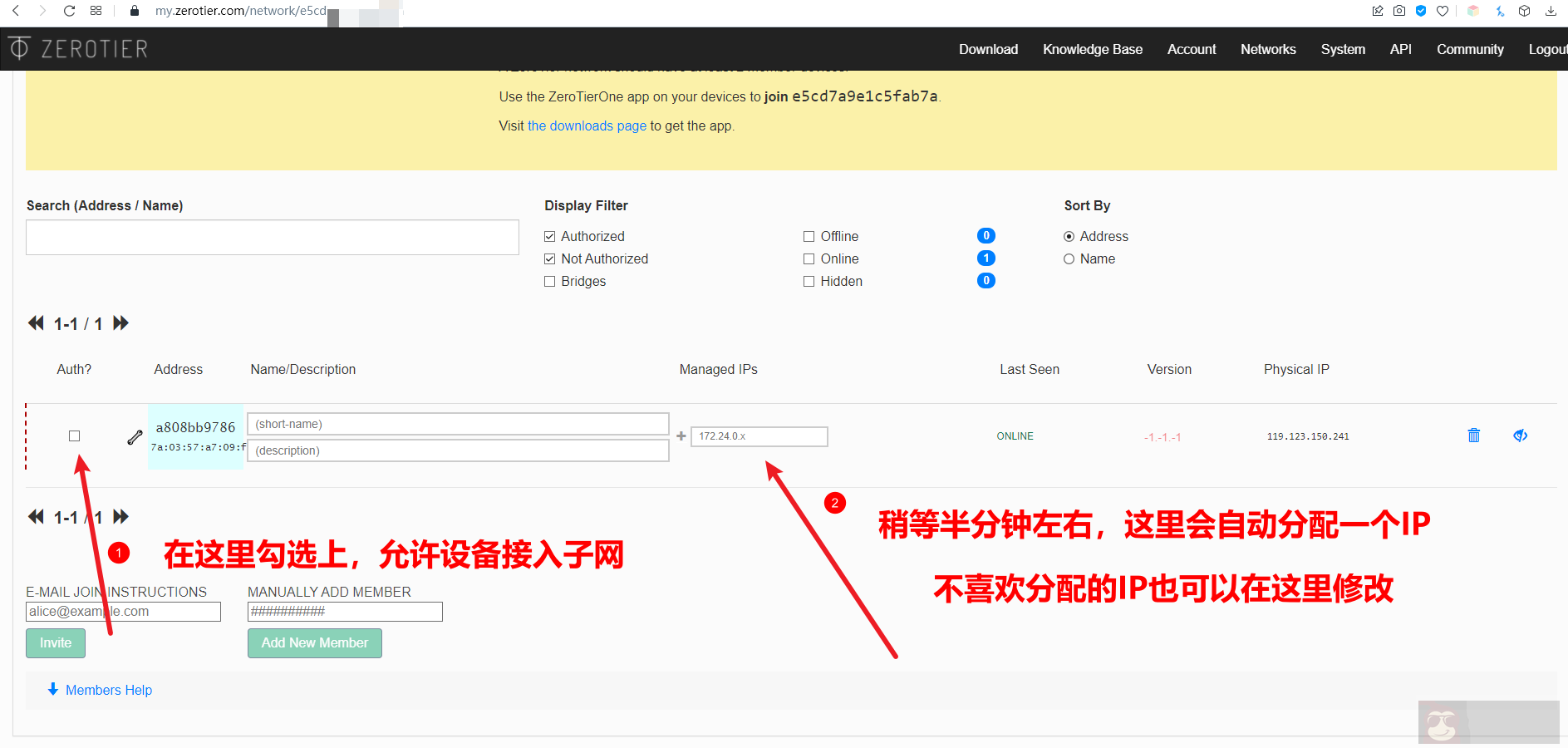Select Name sort option
The width and height of the screenshot is (1568, 748).
tap(1069, 259)
